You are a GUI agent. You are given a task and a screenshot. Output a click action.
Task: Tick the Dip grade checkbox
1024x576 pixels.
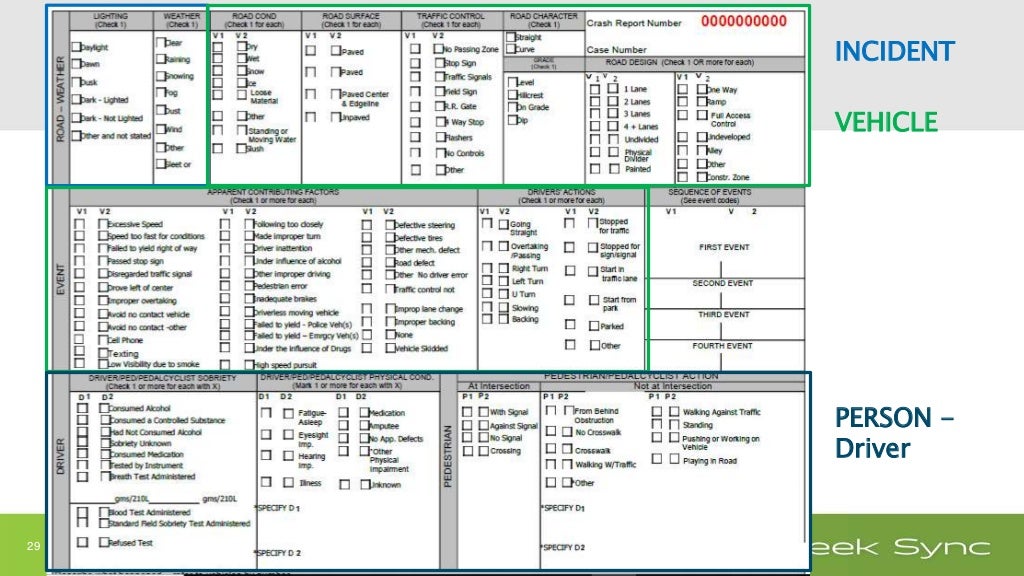click(x=513, y=120)
